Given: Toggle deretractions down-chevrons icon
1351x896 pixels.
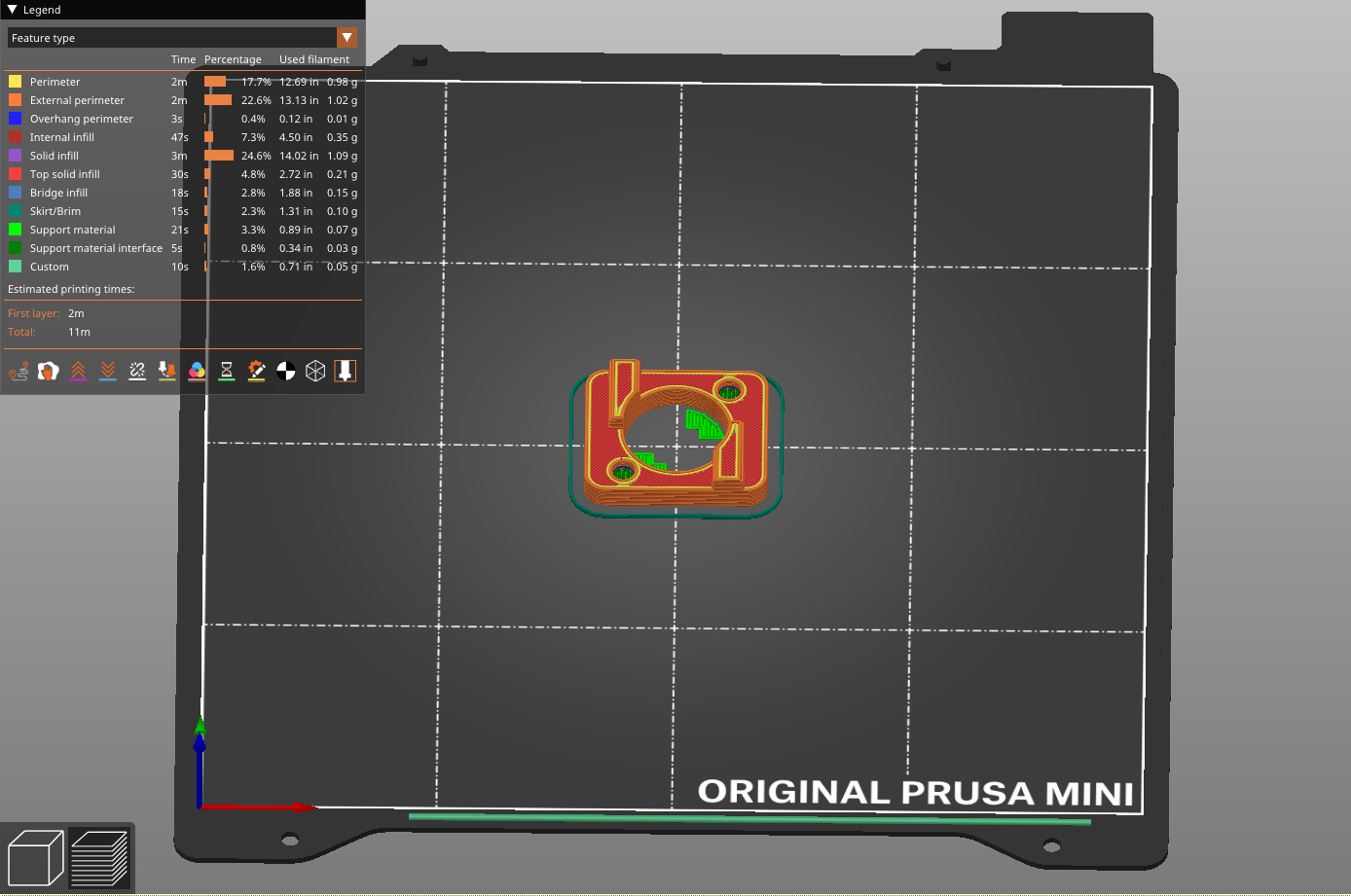Looking at the screenshot, I should [108, 371].
